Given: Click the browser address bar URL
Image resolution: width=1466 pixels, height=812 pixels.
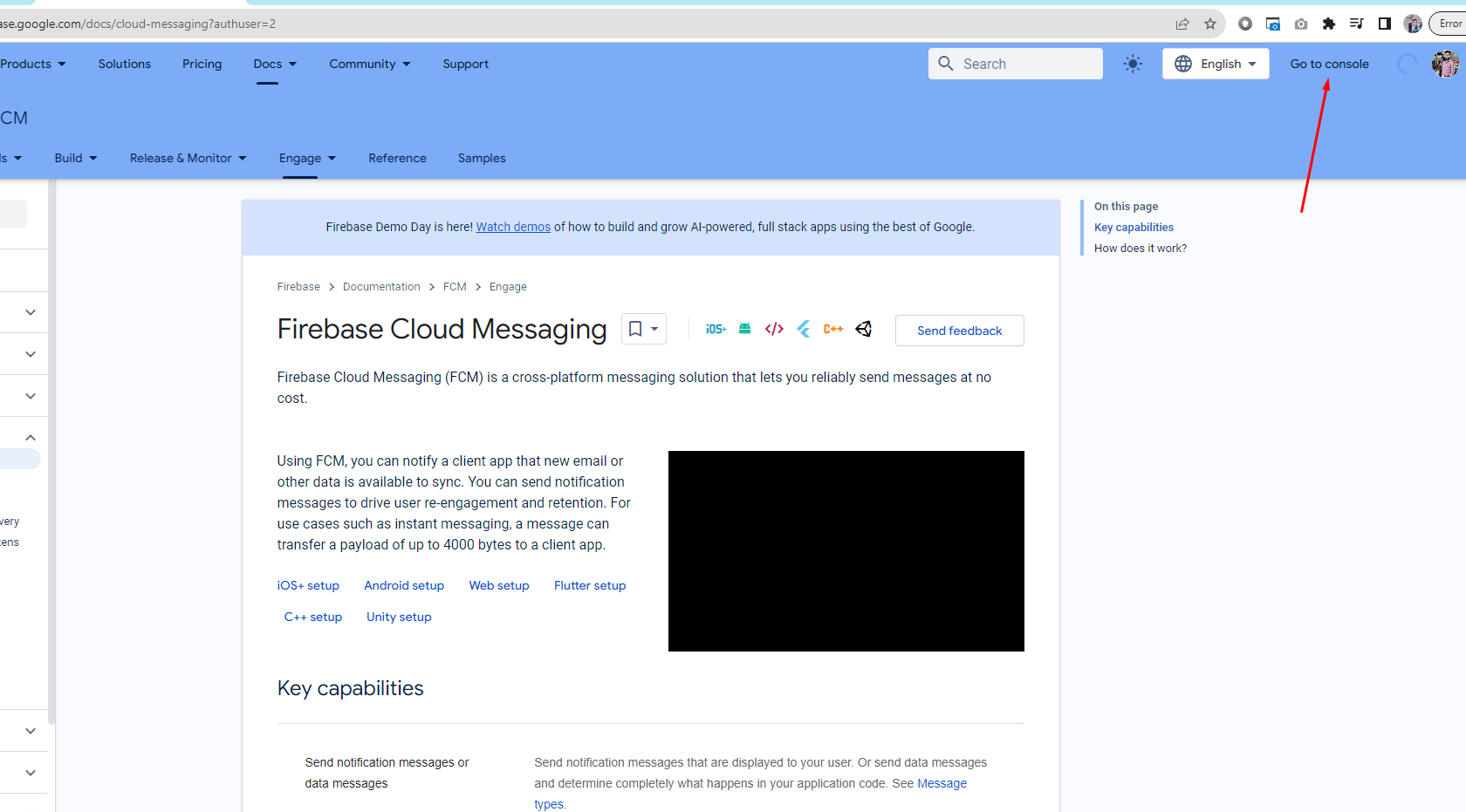Looking at the screenshot, I should pos(138,24).
